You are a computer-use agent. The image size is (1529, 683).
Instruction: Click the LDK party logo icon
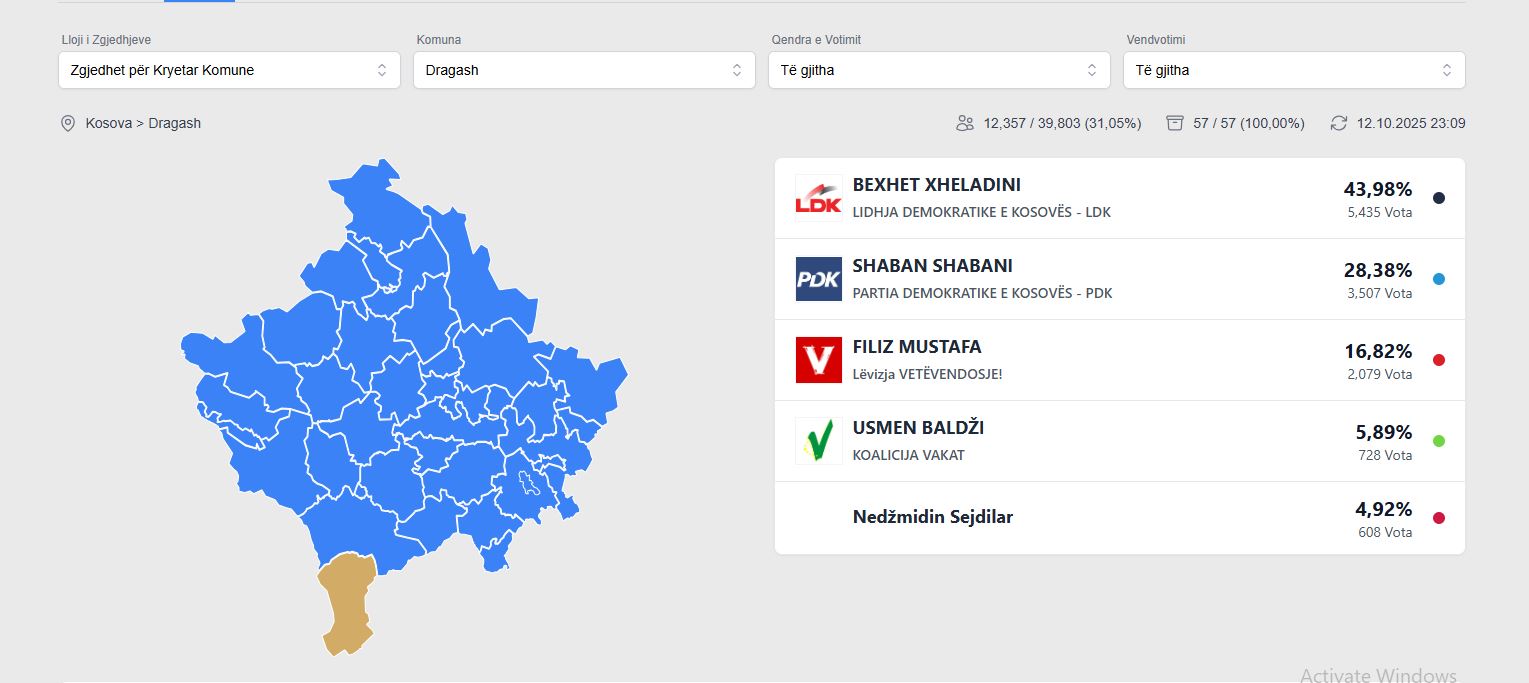pos(818,198)
